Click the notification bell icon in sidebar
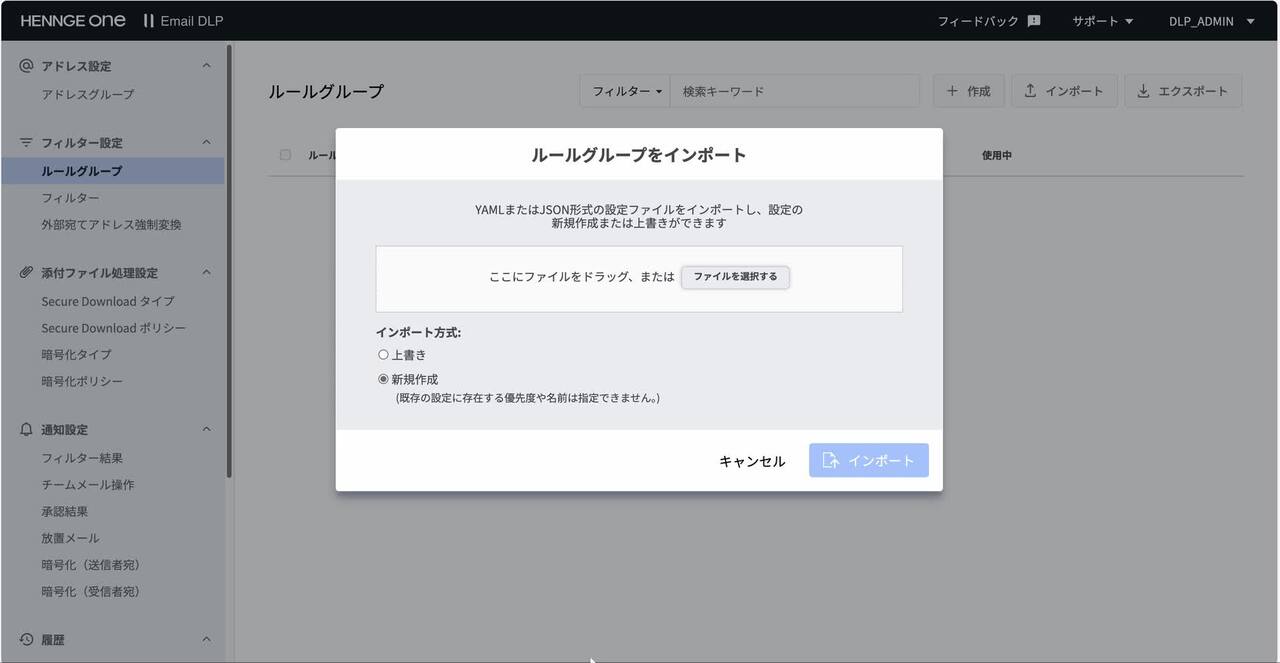Screen dimensions: 1280x663 pyautogui.click(x=27, y=430)
